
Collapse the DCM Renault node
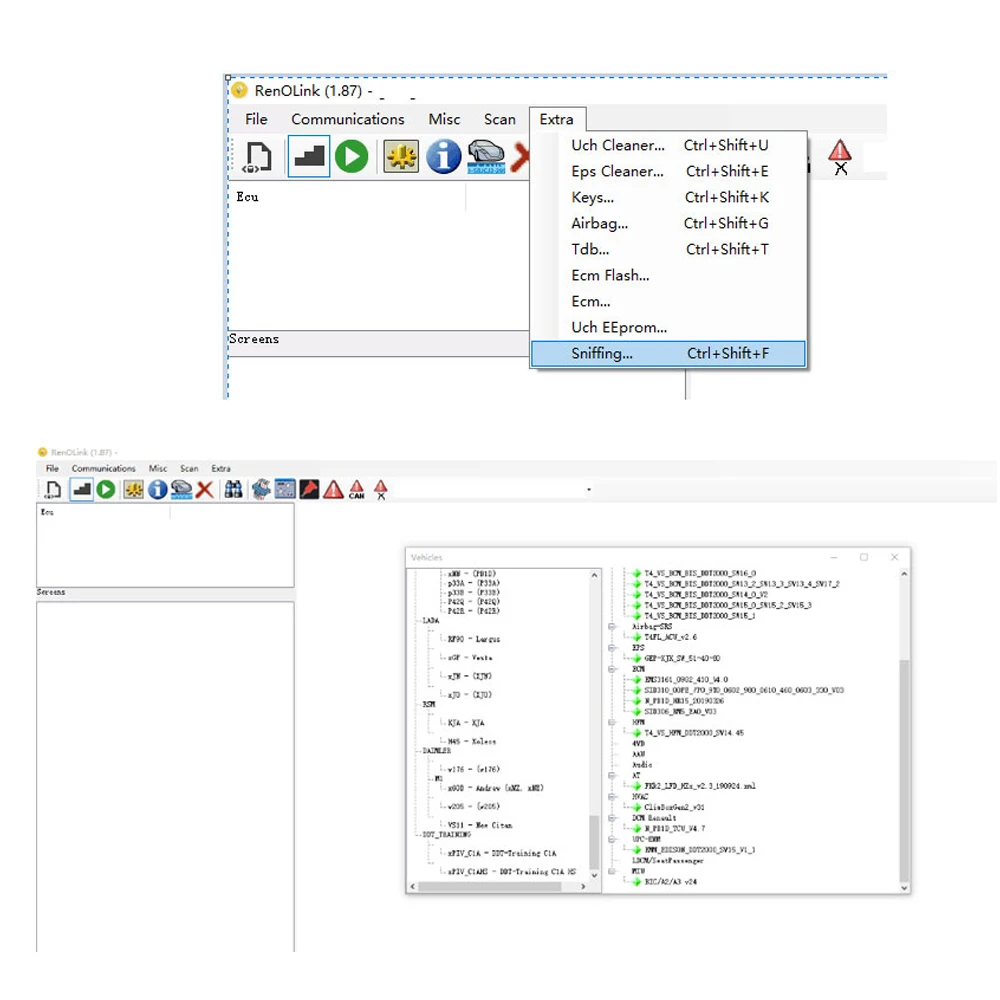(x=612, y=818)
